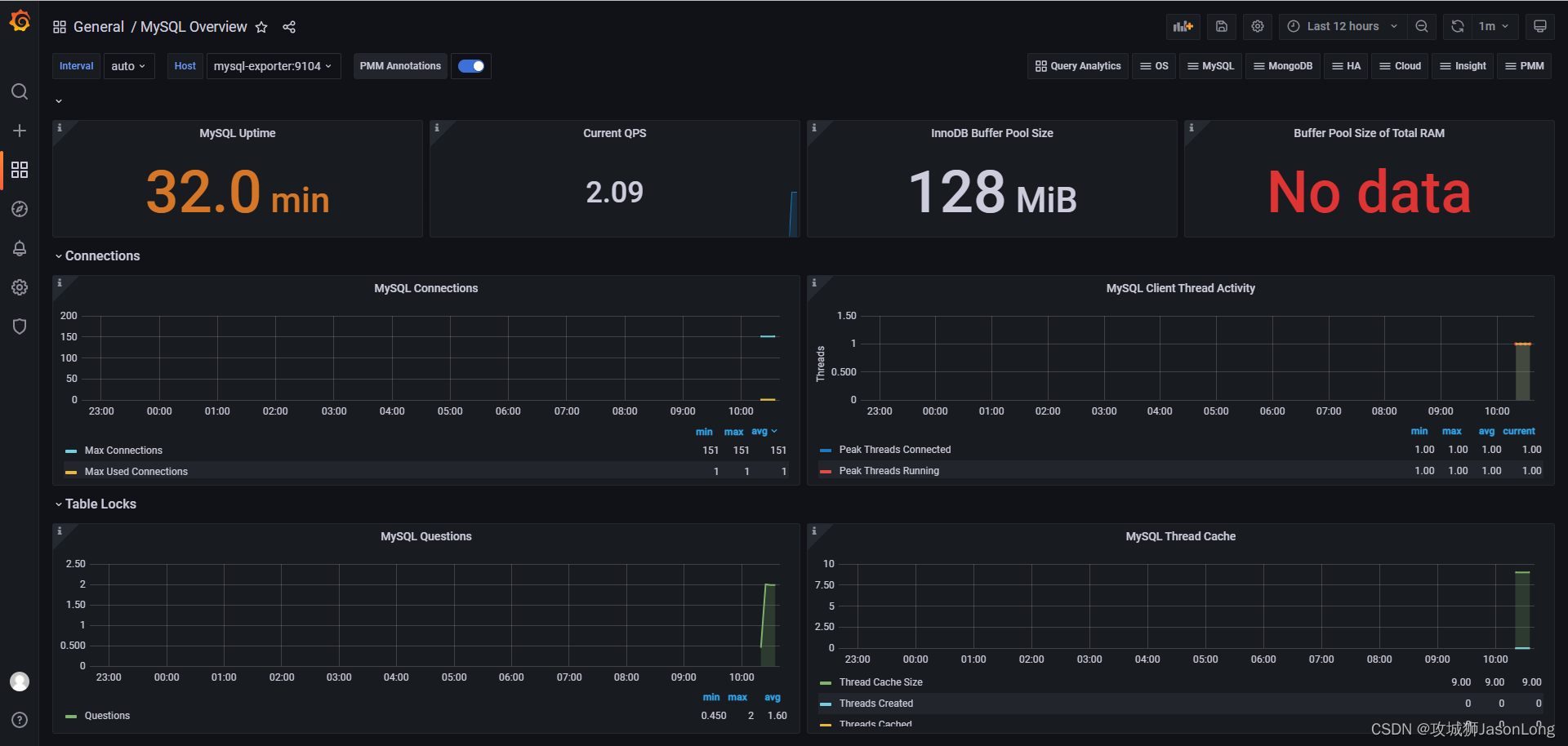Toggle Threads Created series
1568x746 pixels.
875,704
